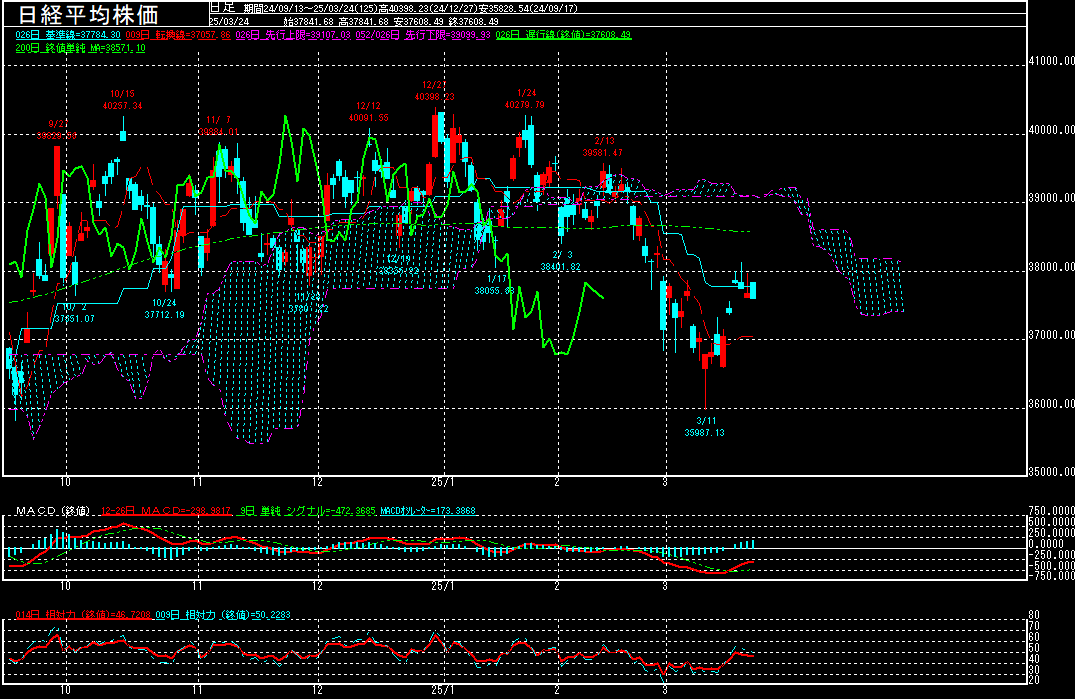Viewport: 1076px width, 699px height.
Task: Click the 10/2 37651.07 low annotation
Action: [74, 313]
